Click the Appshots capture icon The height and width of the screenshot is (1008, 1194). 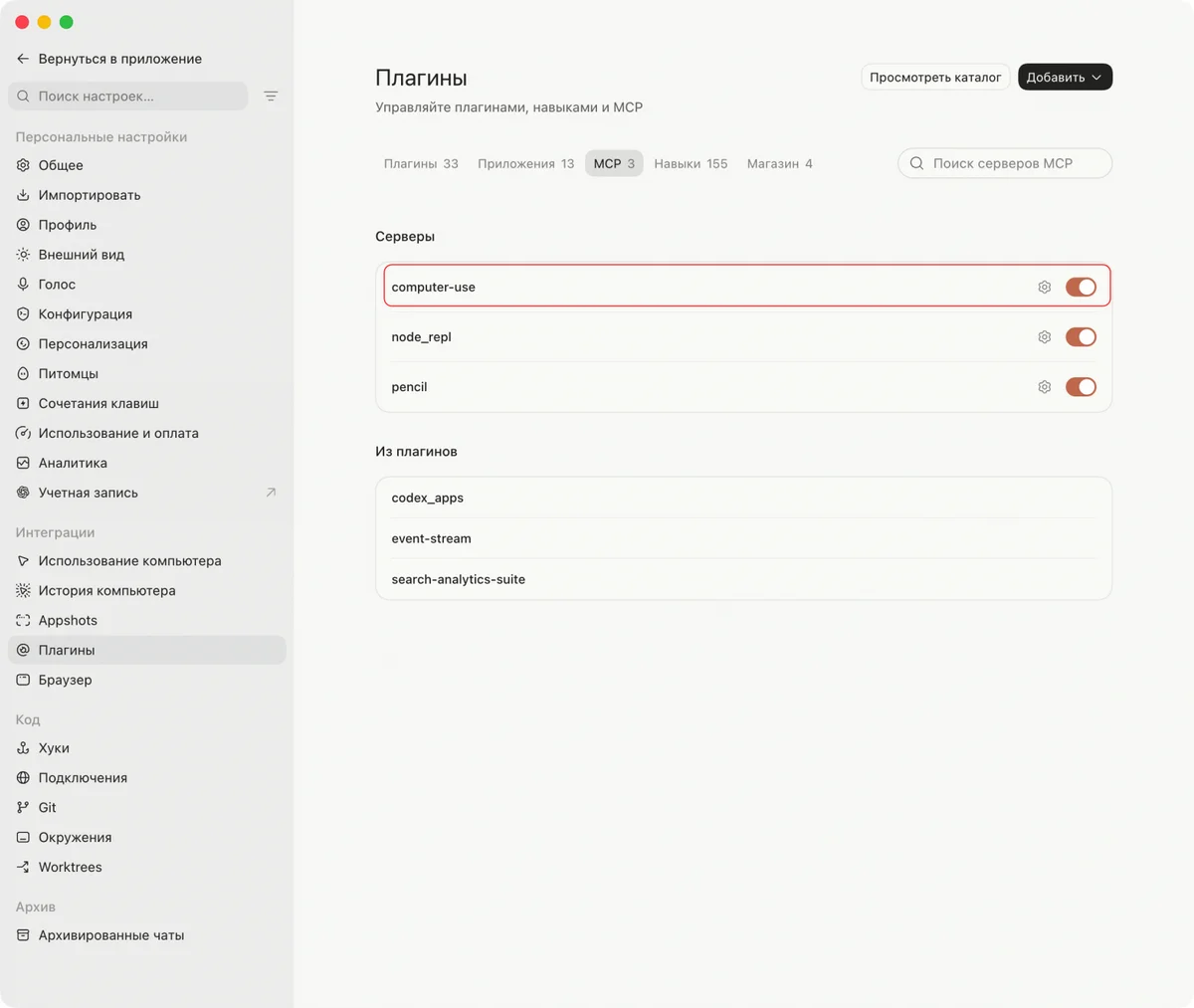tap(23, 621)
